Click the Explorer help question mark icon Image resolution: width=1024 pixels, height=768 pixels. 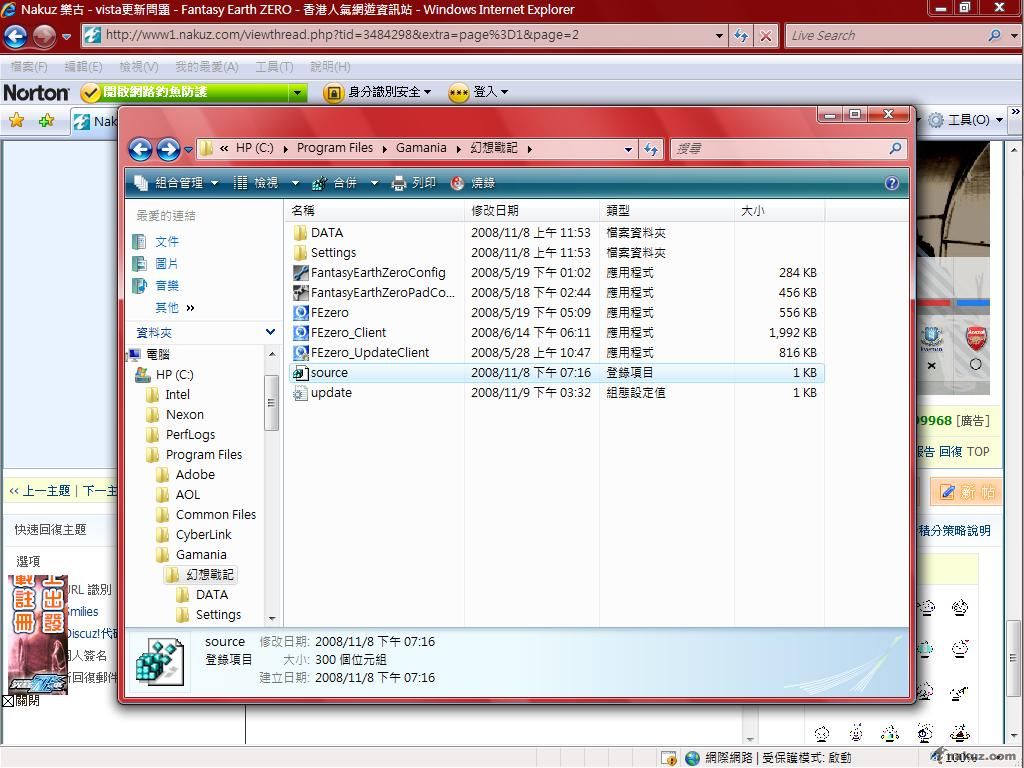click(892, 183)
